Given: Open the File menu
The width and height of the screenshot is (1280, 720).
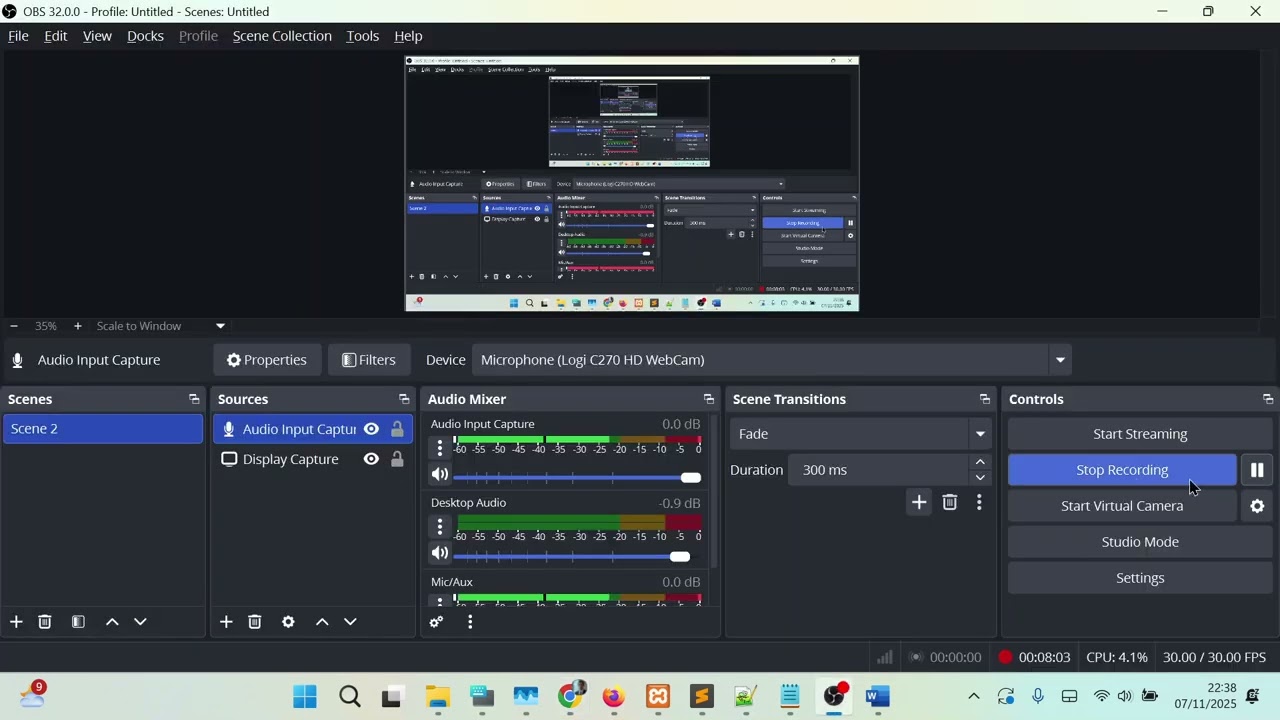Looking at the screenshot, I should tap(18, 36).
